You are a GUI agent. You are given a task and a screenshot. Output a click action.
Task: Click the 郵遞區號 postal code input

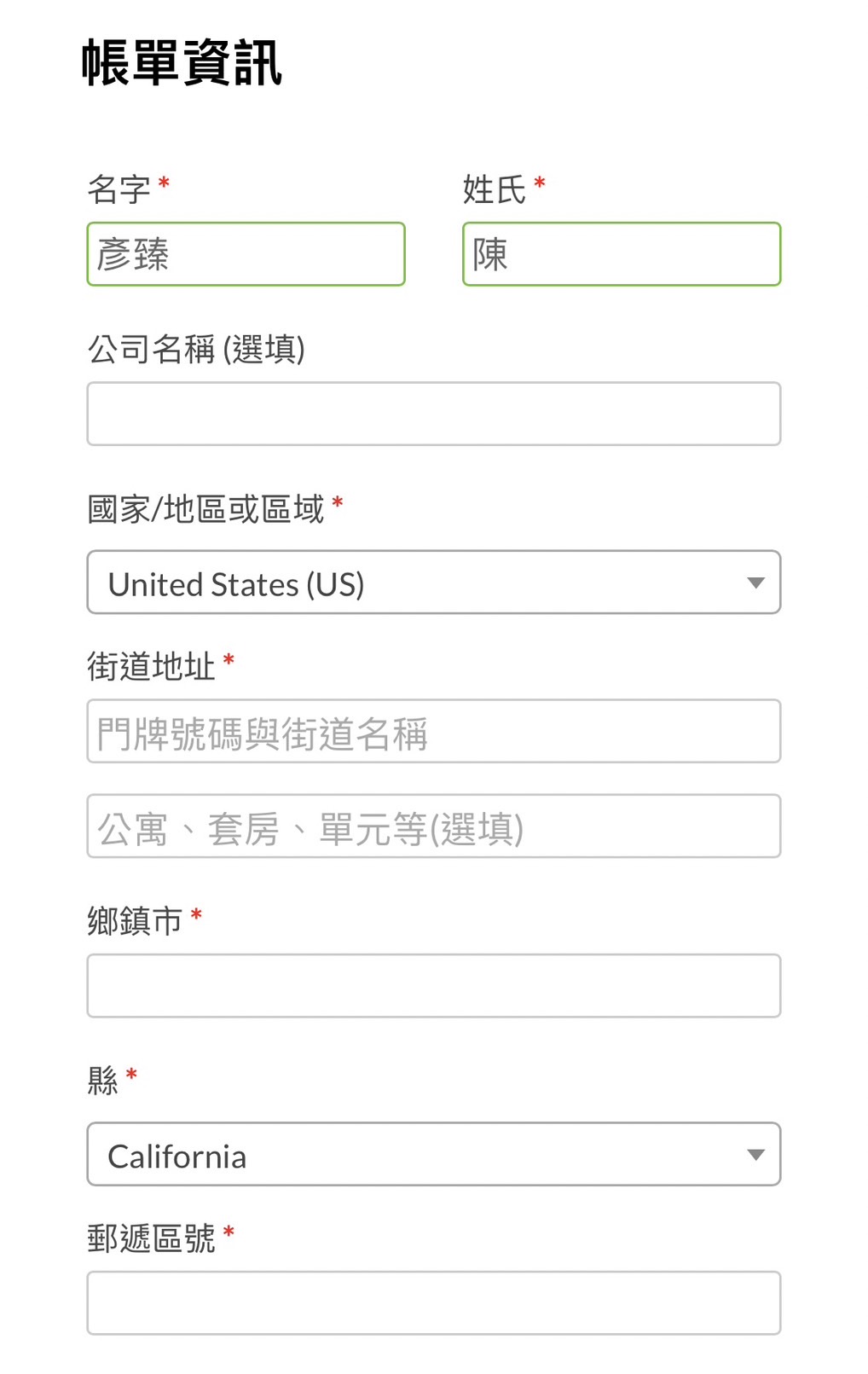pyautogui.click(x=433, y=1303)
